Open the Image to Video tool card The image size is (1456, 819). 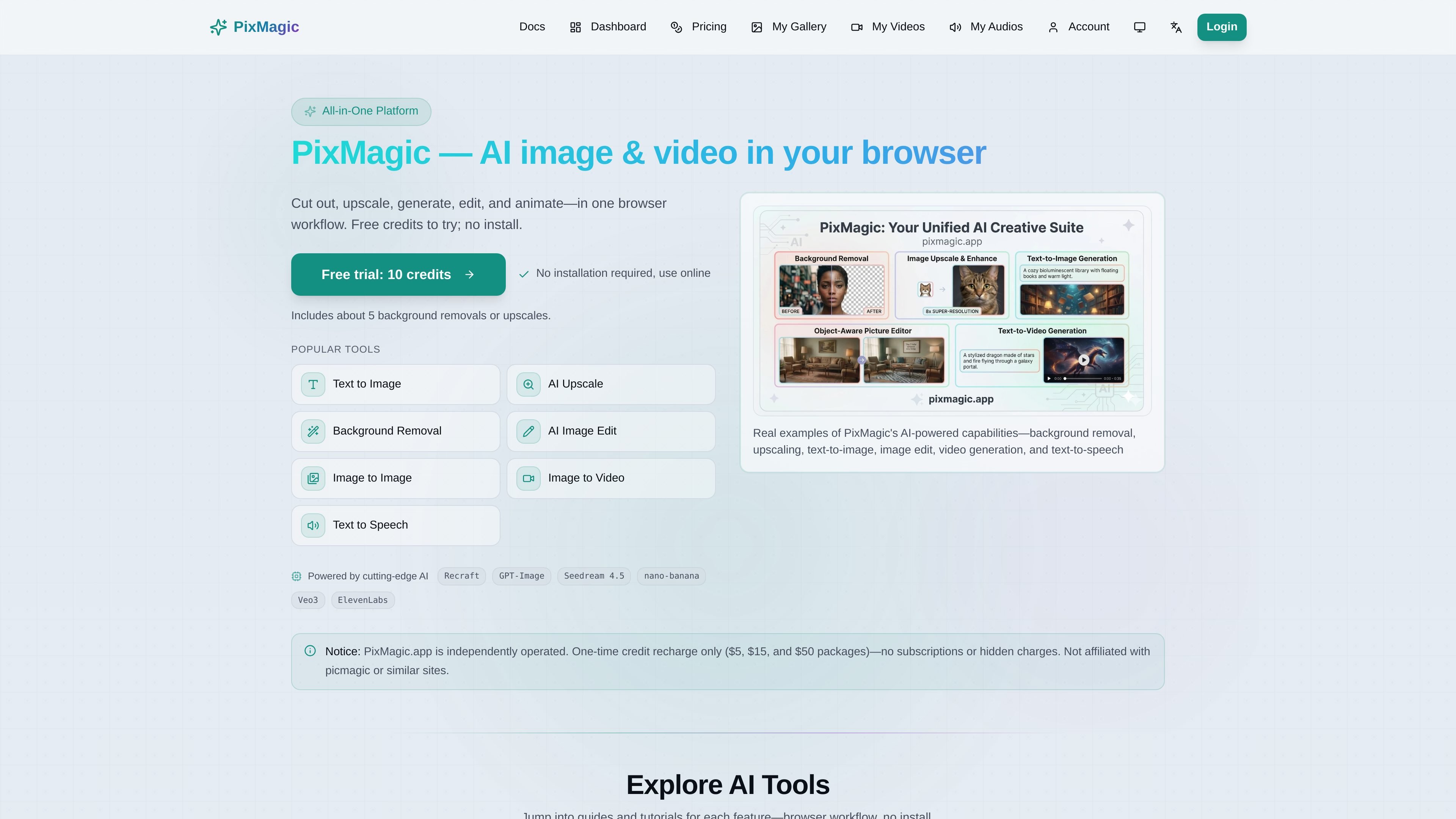click(x=611, y=478)
